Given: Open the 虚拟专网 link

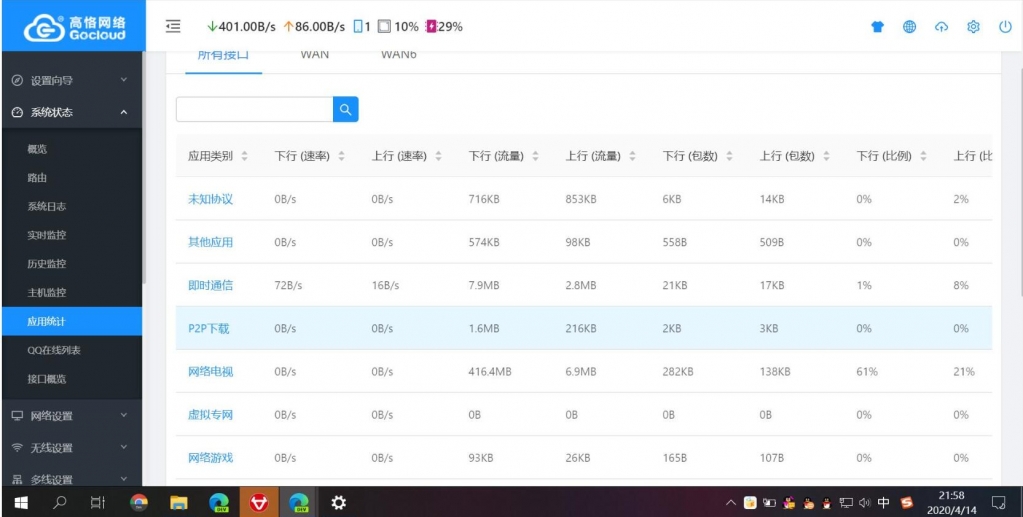Looking at the screenshot, I should click(x=210, y=415).
